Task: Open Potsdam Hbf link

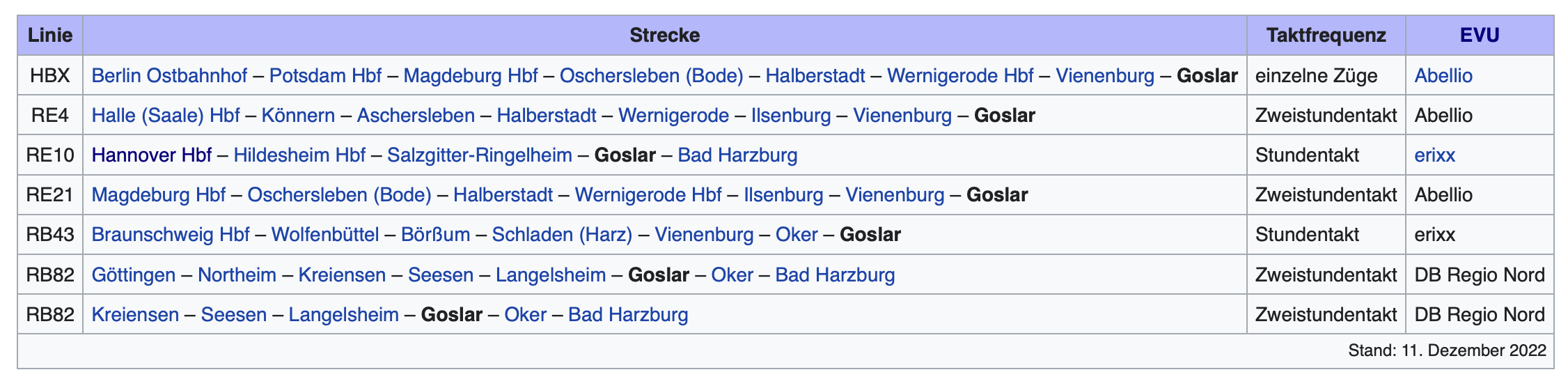Action: (325, 75)
